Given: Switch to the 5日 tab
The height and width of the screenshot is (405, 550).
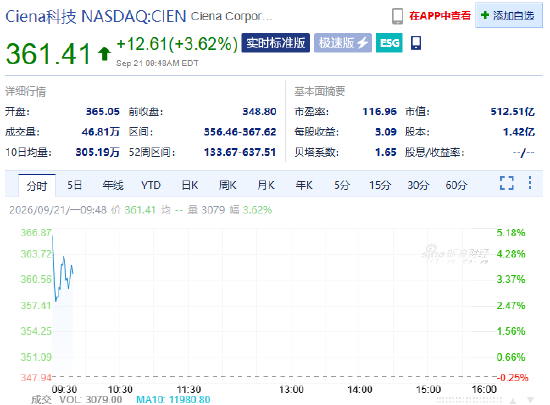Looking at the screenshot, I should pos(75,185).
